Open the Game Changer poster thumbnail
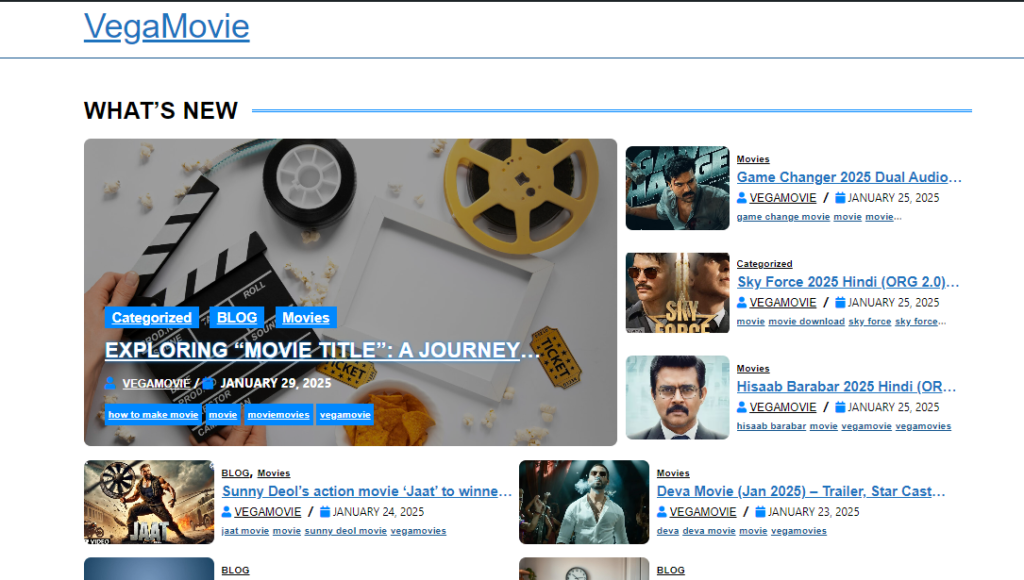Image resolution: width=1024 pixels, height=580 pixels. (x=677, y=188)
